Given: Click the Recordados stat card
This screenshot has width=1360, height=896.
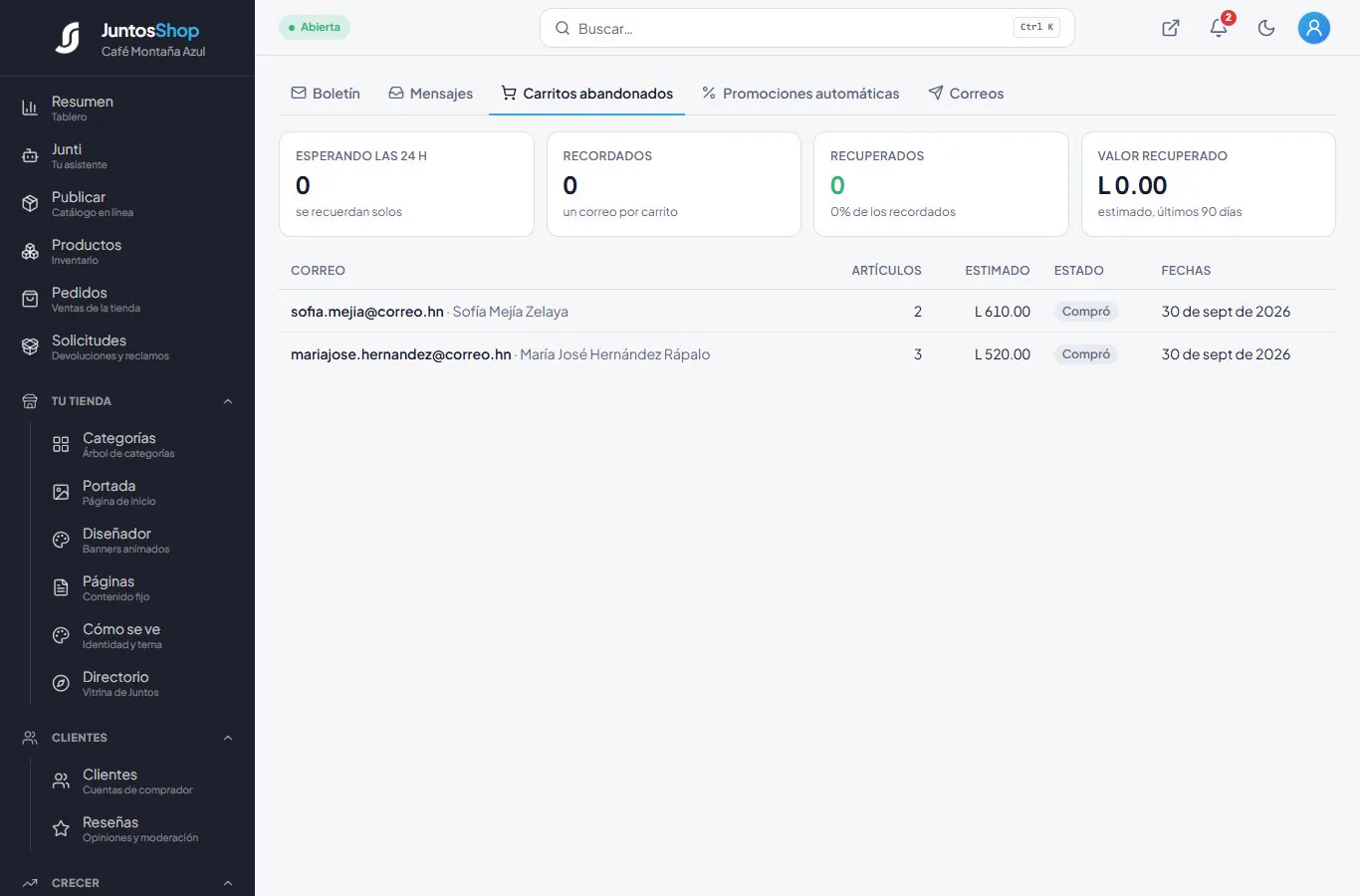Looking at the screenshot, I should pyautogui.click(x=674, y=184).
